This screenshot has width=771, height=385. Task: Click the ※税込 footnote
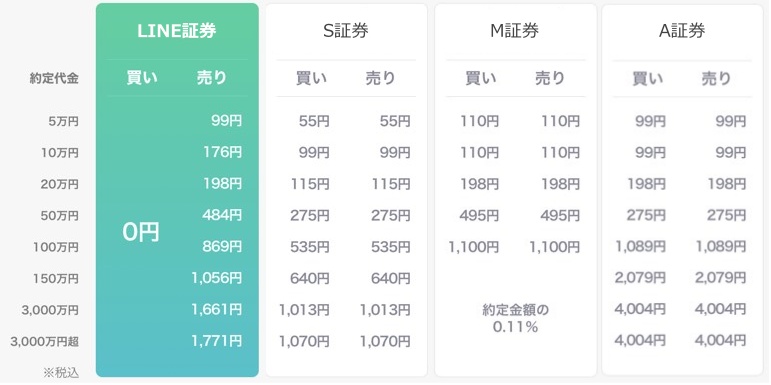tap(61, 372)
